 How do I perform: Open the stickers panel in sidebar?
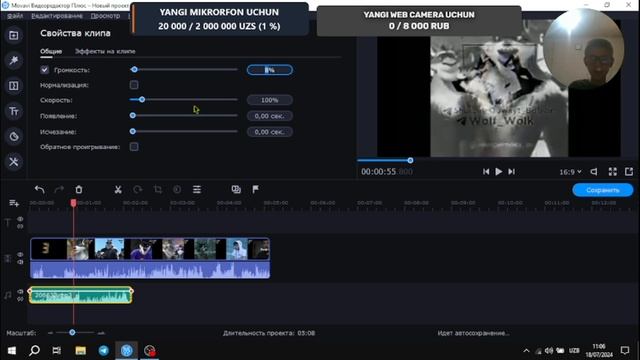coord(13,136)
